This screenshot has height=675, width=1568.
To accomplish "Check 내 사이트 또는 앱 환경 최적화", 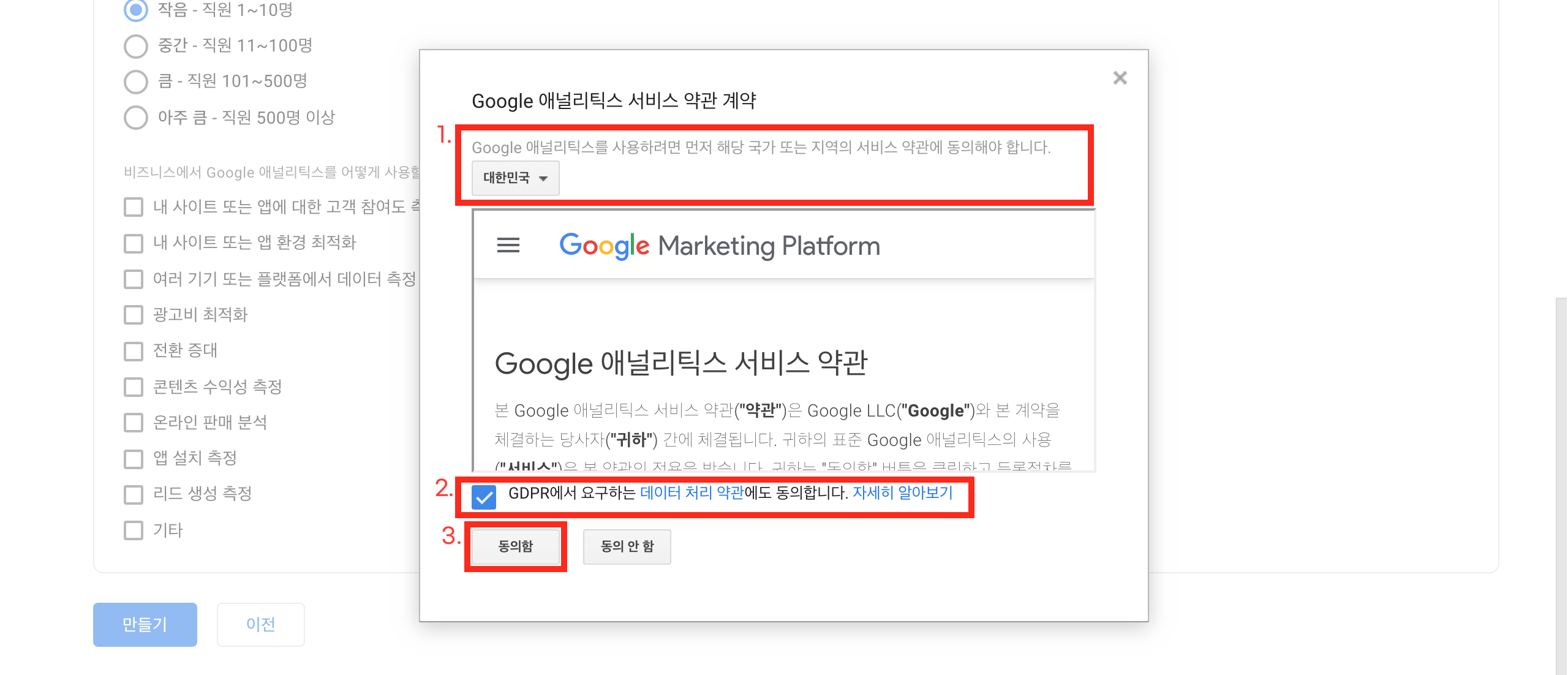I will [x=134, y=243].
